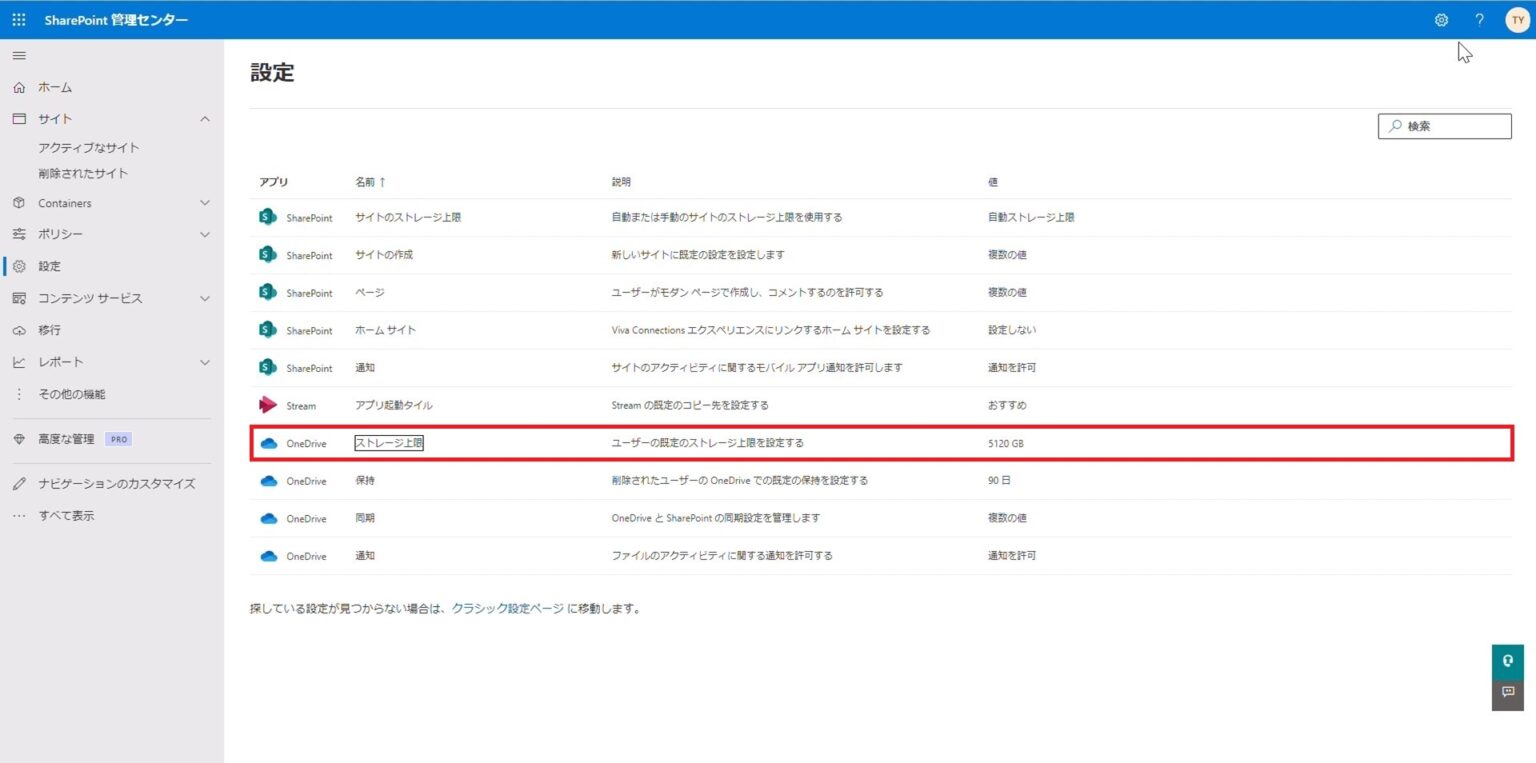Open the feedback lightbulb panel
1536x763 pixels.
(1507, 660)
